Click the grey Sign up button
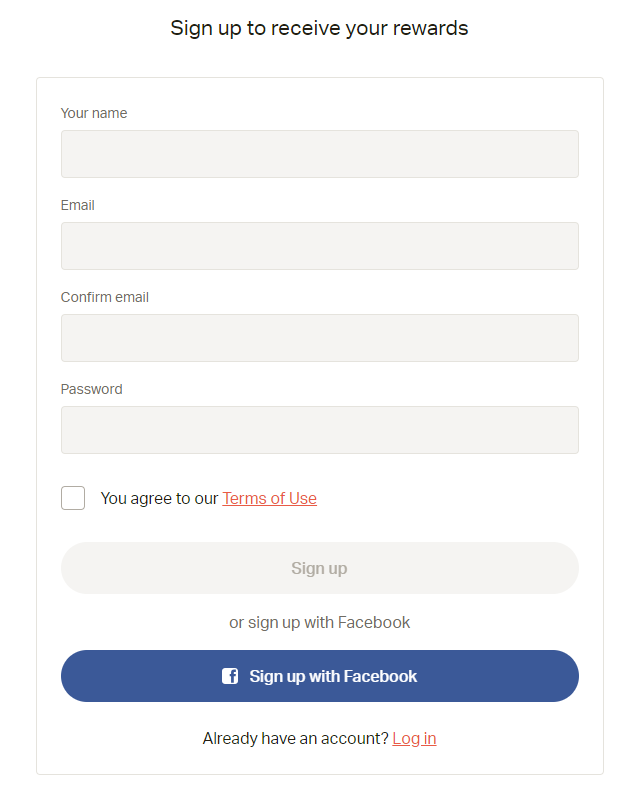Screen dimensions: 639x798 click(320, 567)
